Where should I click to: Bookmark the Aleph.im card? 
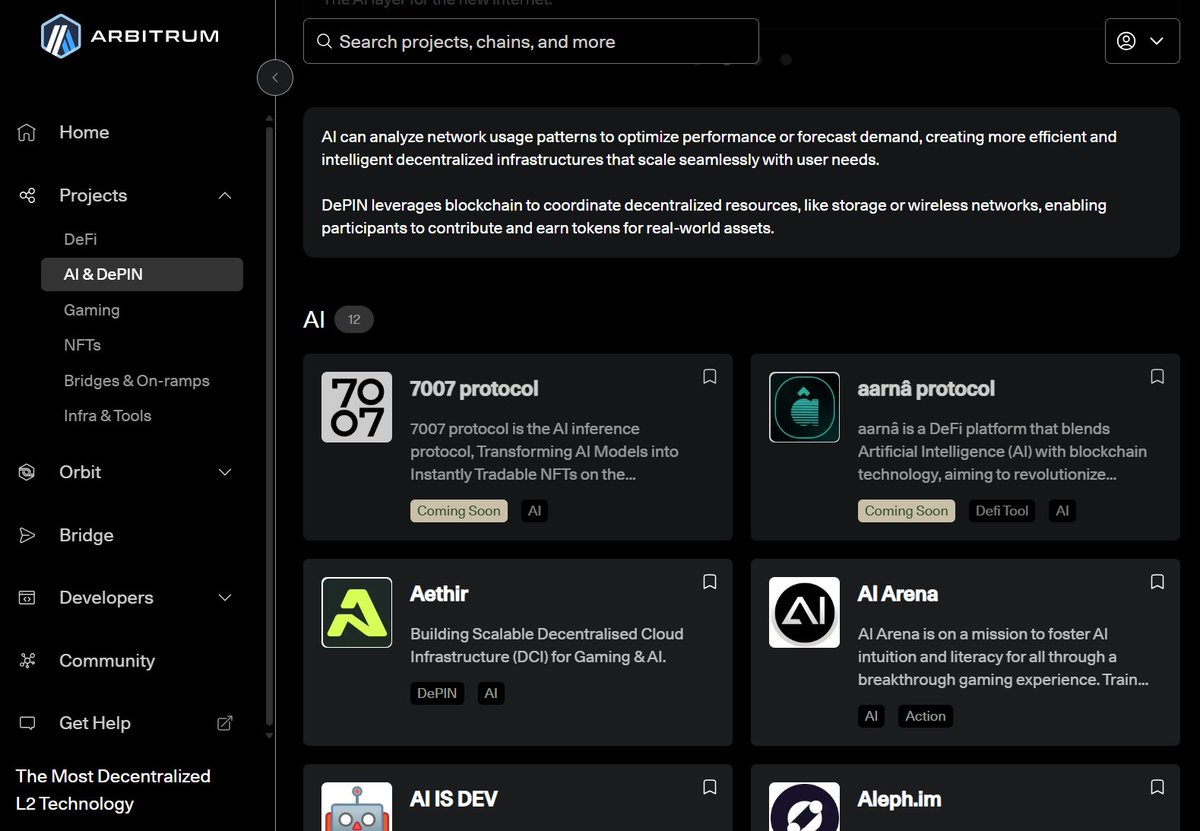click(1157, 787)
